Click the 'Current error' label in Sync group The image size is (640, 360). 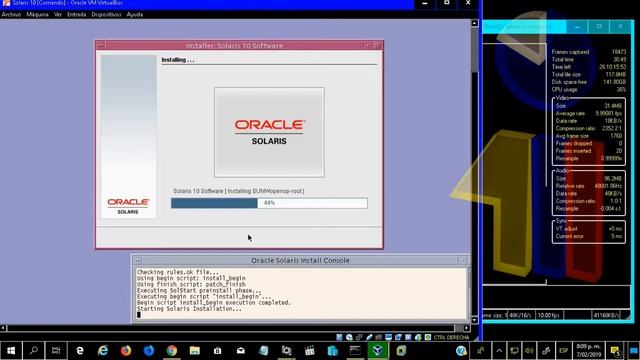[569, 236]
